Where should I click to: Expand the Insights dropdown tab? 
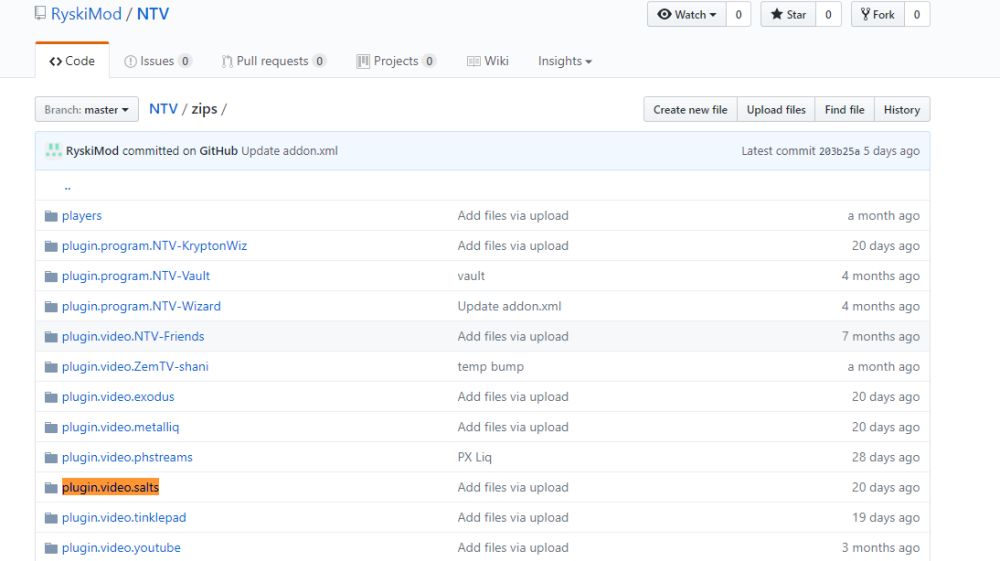coord(565,61)
